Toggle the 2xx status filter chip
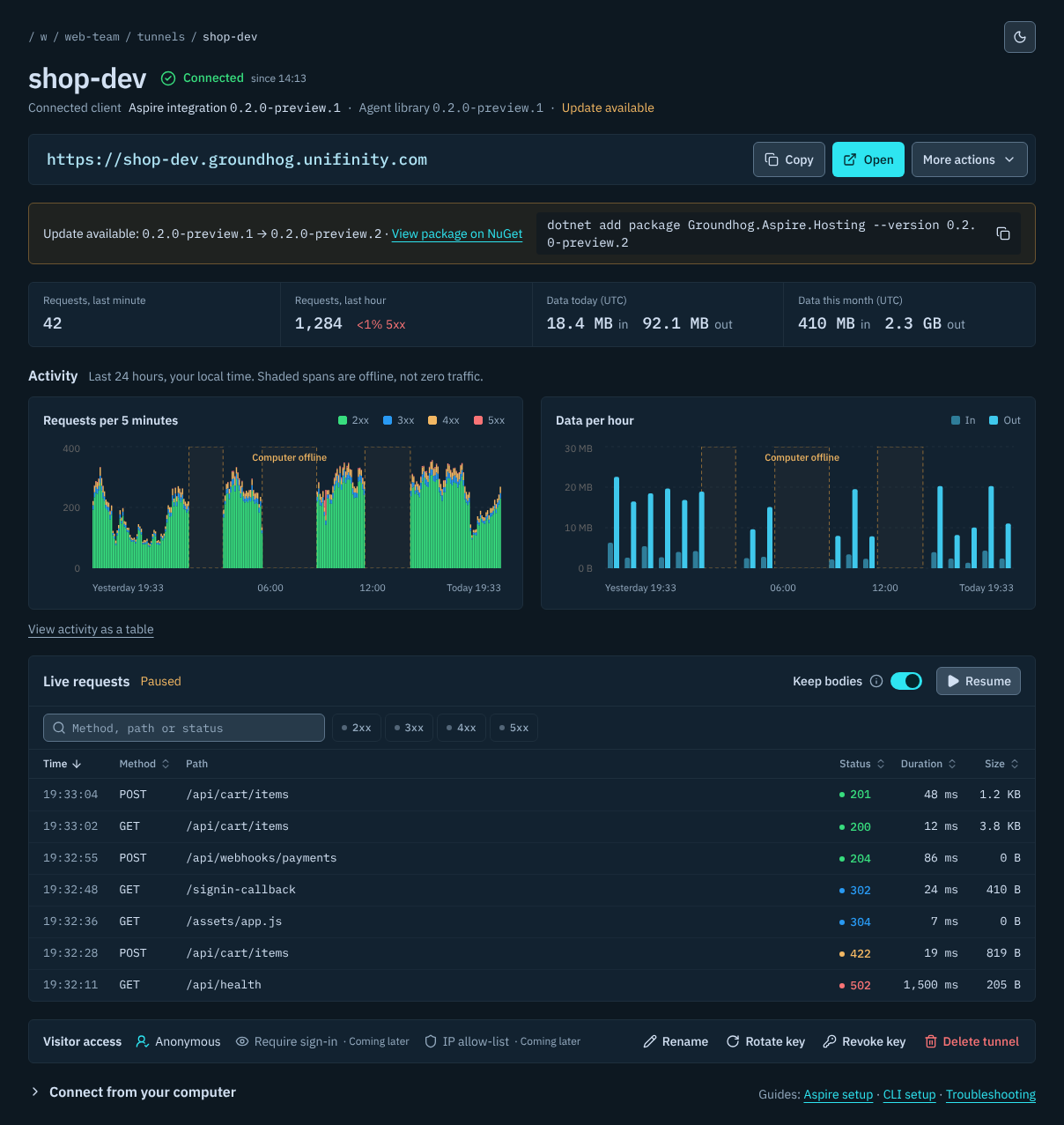 tap(357, 728)
